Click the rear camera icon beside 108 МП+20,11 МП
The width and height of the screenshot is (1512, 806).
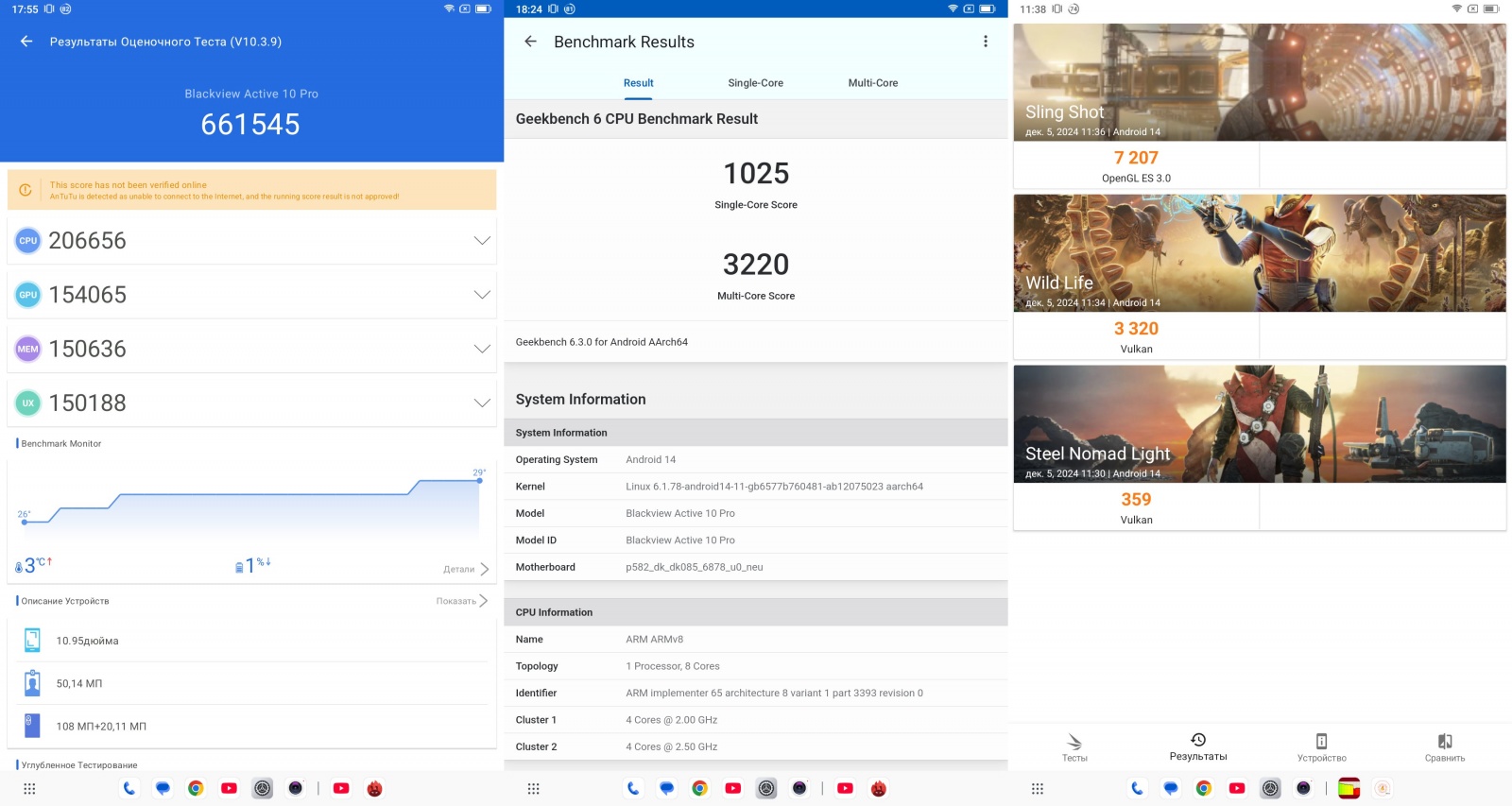pos(32,726)
